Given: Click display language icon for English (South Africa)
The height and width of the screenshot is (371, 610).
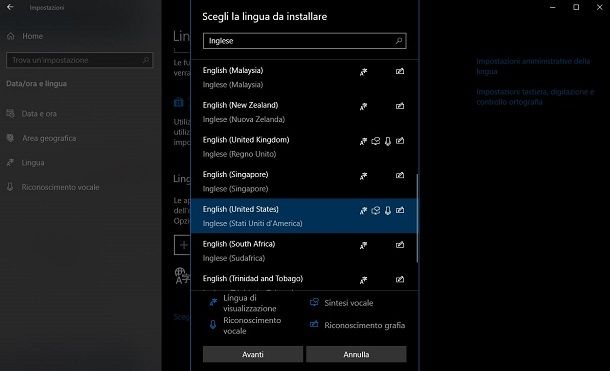Looking at the screenshot, I should [363, 245].
